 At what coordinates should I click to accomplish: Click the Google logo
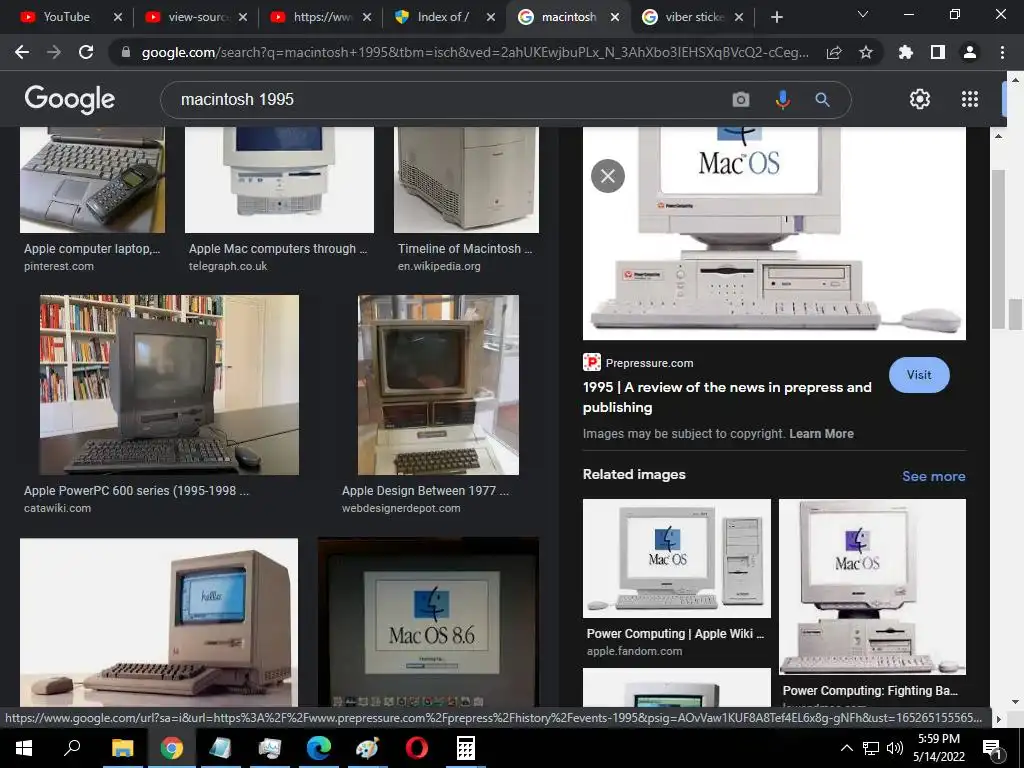click(70, 99)
